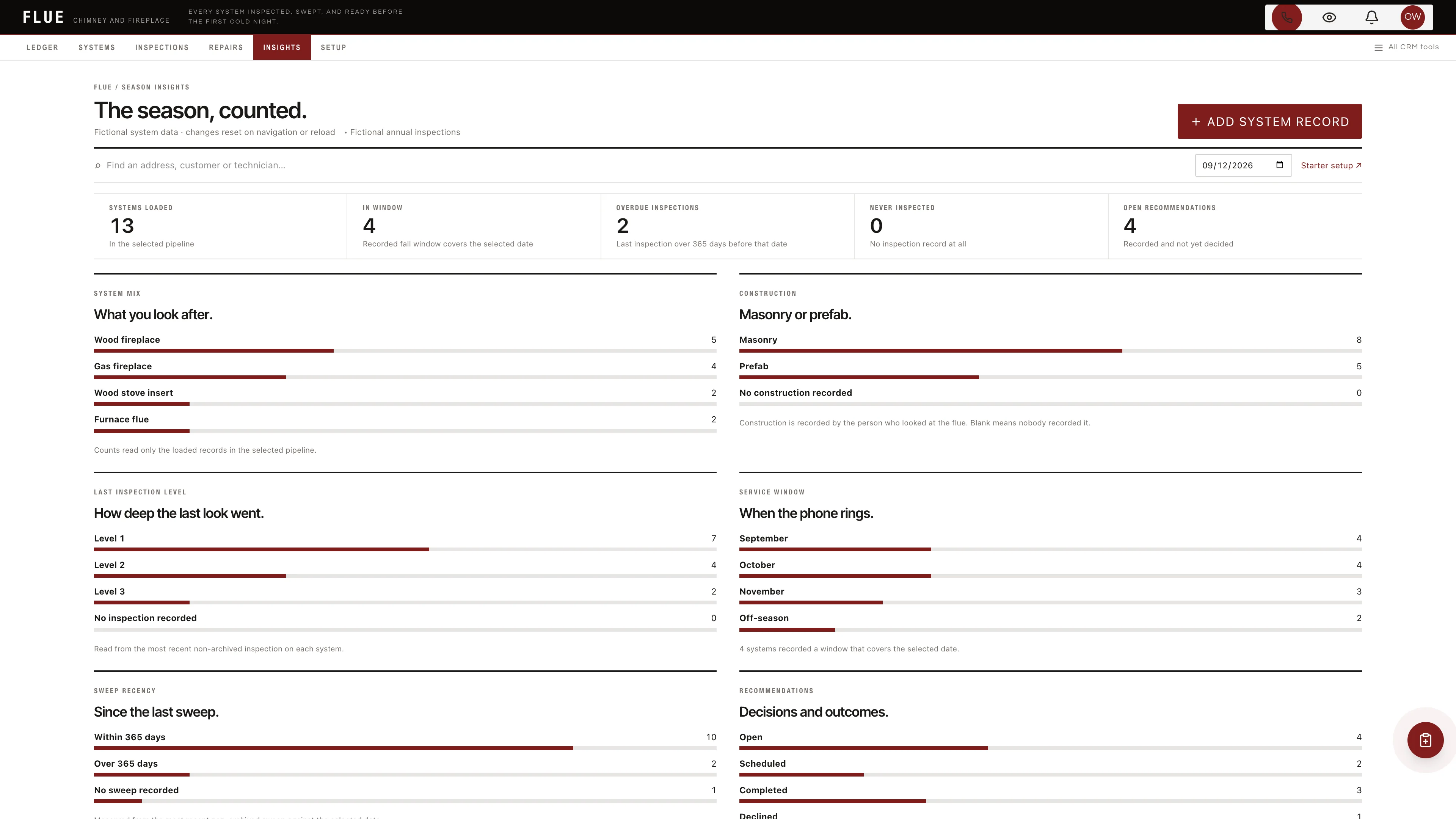Click the floating clipboard add button
The width and height of the screenshot is (1456, 819).
(1425, 740)
